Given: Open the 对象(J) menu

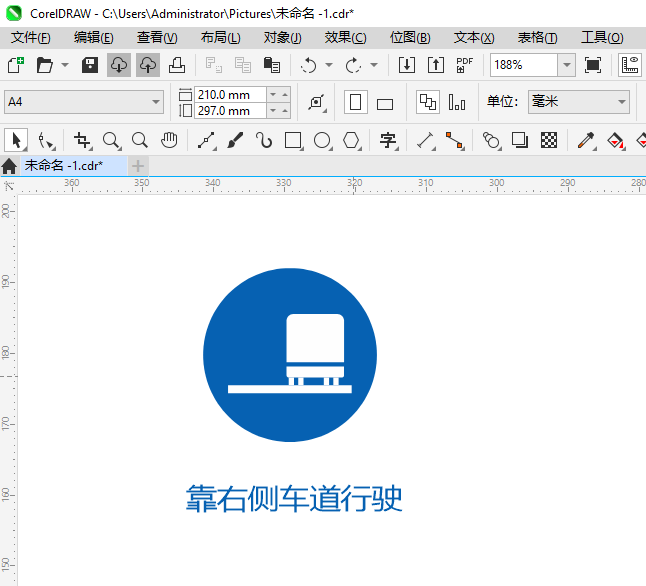Looking at the screenshot, I should 283,38.
